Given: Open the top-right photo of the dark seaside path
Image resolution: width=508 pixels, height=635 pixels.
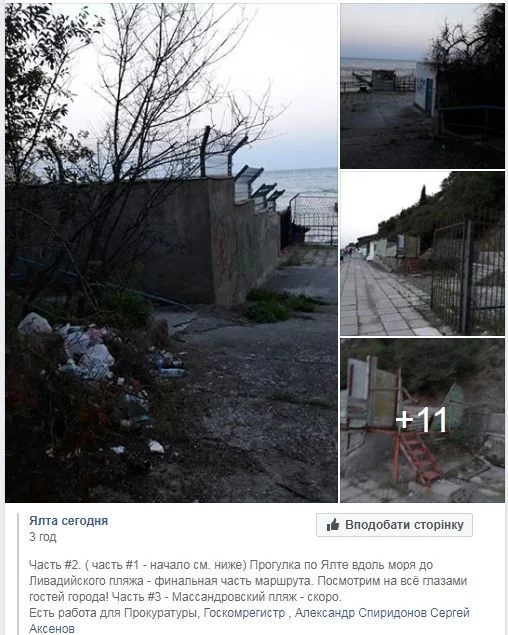Looking at the screenshot, I should [423, 86].
